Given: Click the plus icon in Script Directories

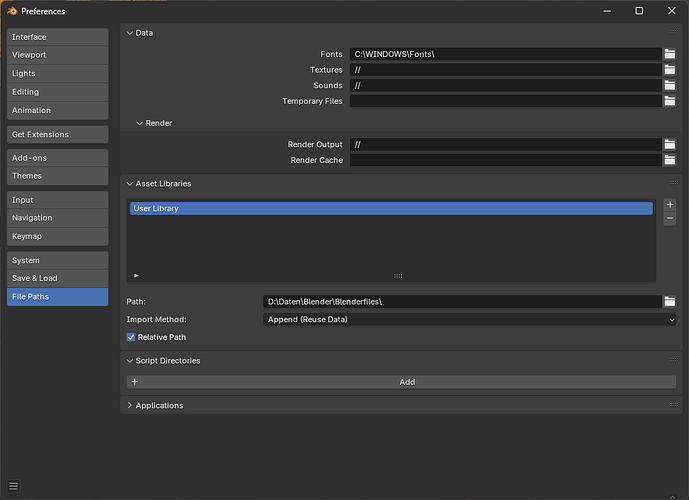Looking at the screenshot, I should pyautogui.click(x=135, y=382).
